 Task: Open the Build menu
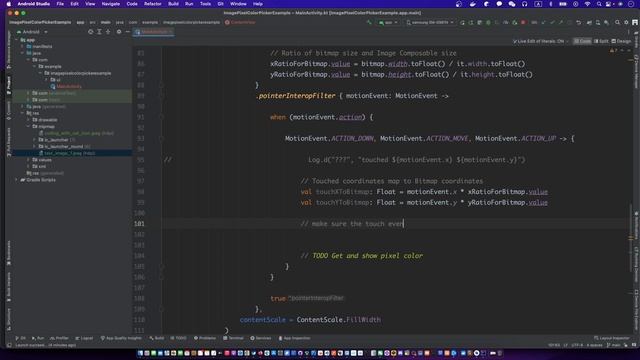click(x=173, y=4)
